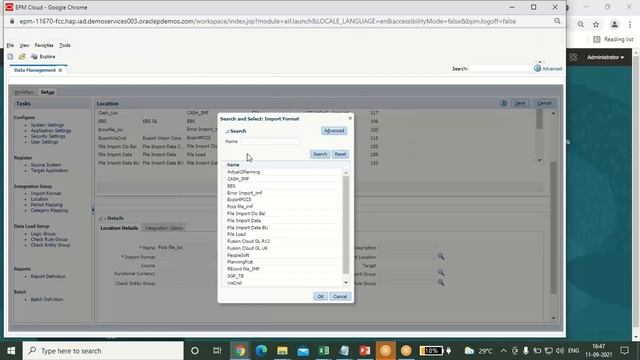Click down arrow of Location table scrollbar
The width and height of the screenshot is (640, 360).
[x=540, y=160]
